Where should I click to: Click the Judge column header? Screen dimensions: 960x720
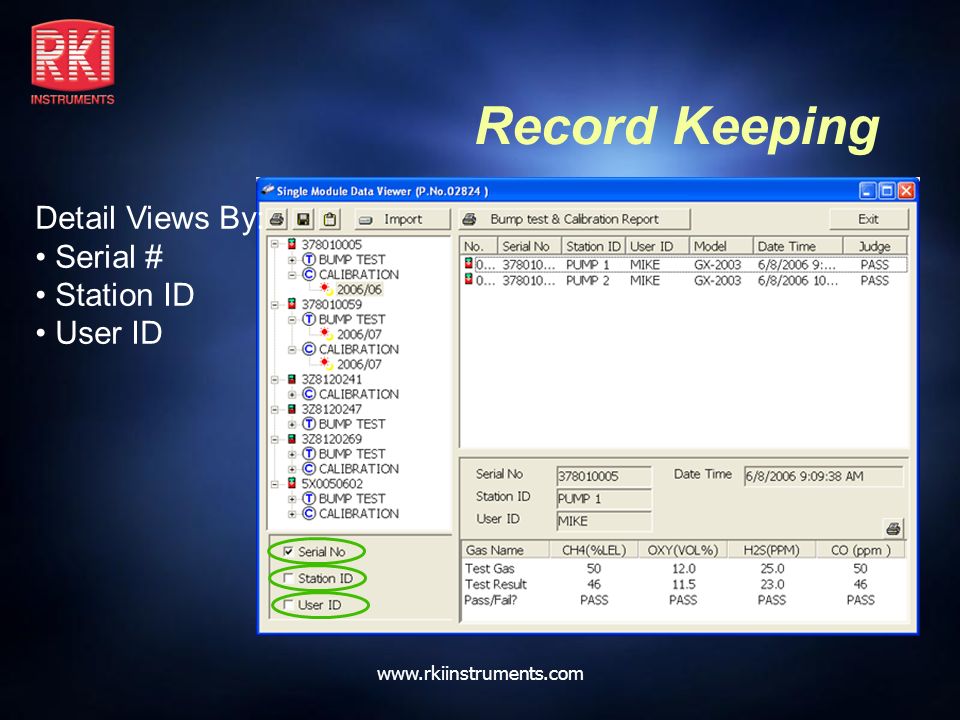click(875, 246)
